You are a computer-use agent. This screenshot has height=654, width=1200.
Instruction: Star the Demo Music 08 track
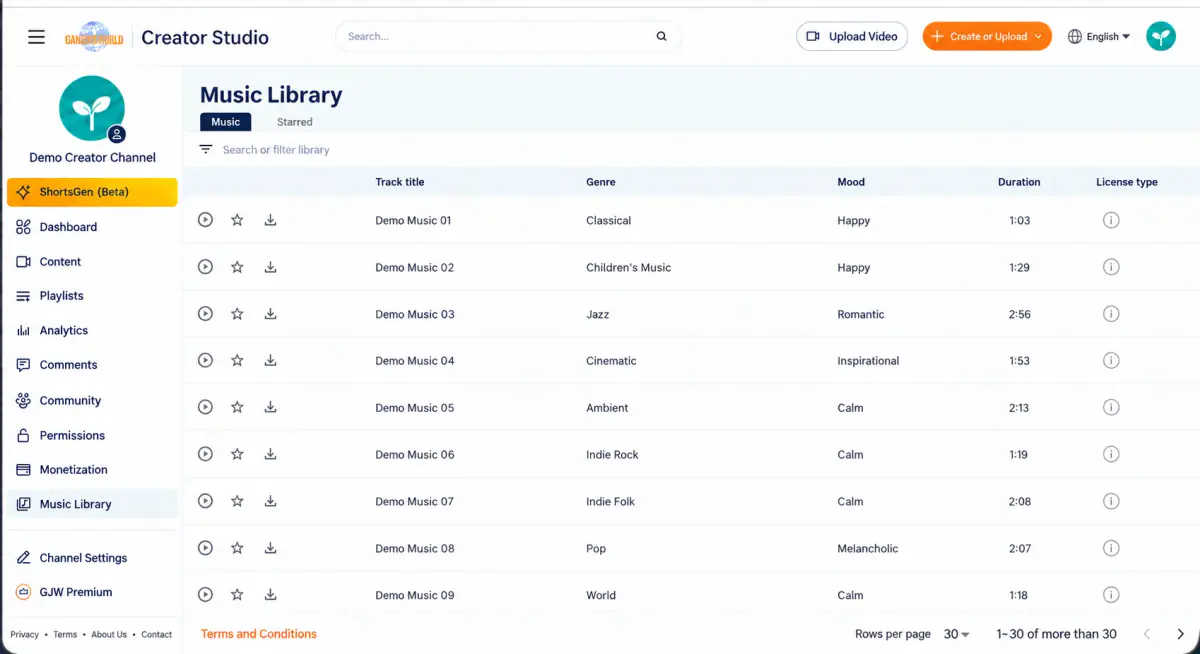tap(237, 548)
